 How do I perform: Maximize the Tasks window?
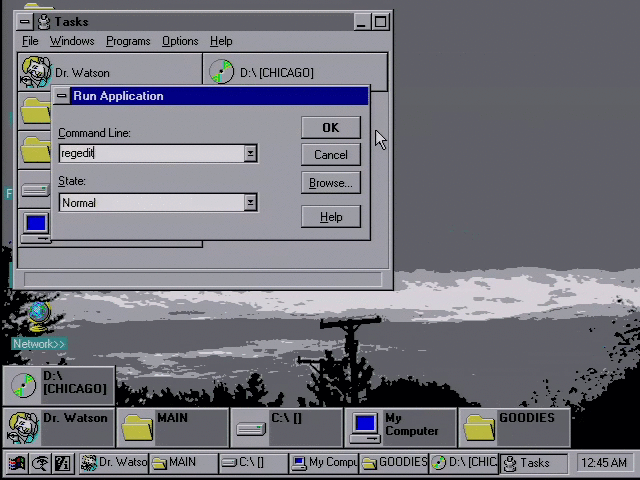pos(380,22)
